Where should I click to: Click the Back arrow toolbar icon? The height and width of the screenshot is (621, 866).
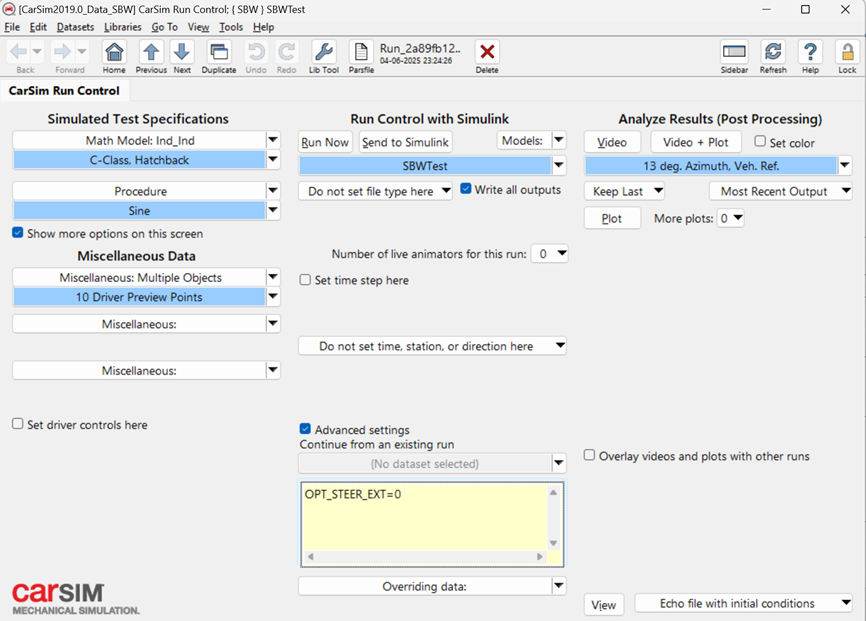point(18,52)
